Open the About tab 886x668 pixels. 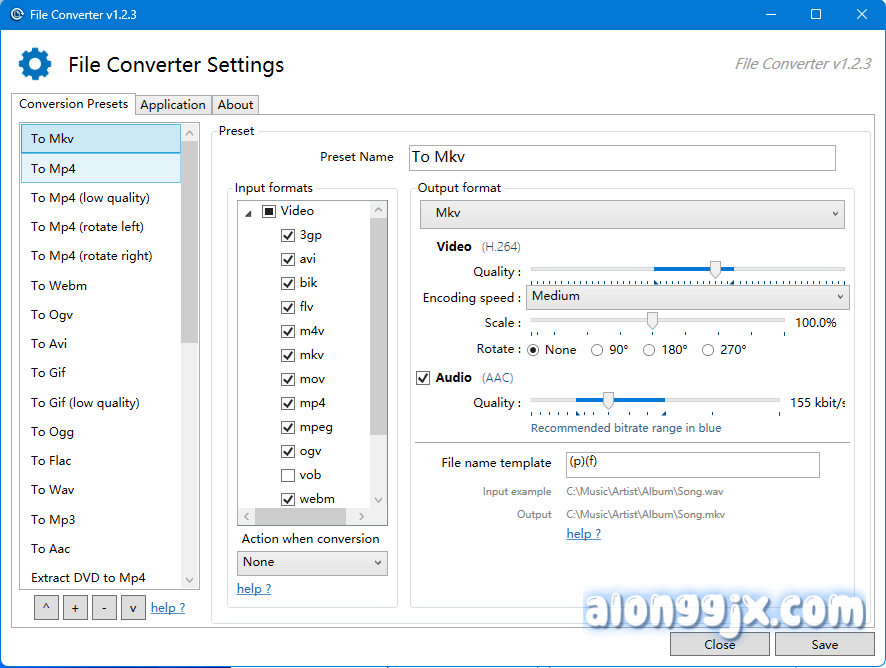click(x=236, y=105)
